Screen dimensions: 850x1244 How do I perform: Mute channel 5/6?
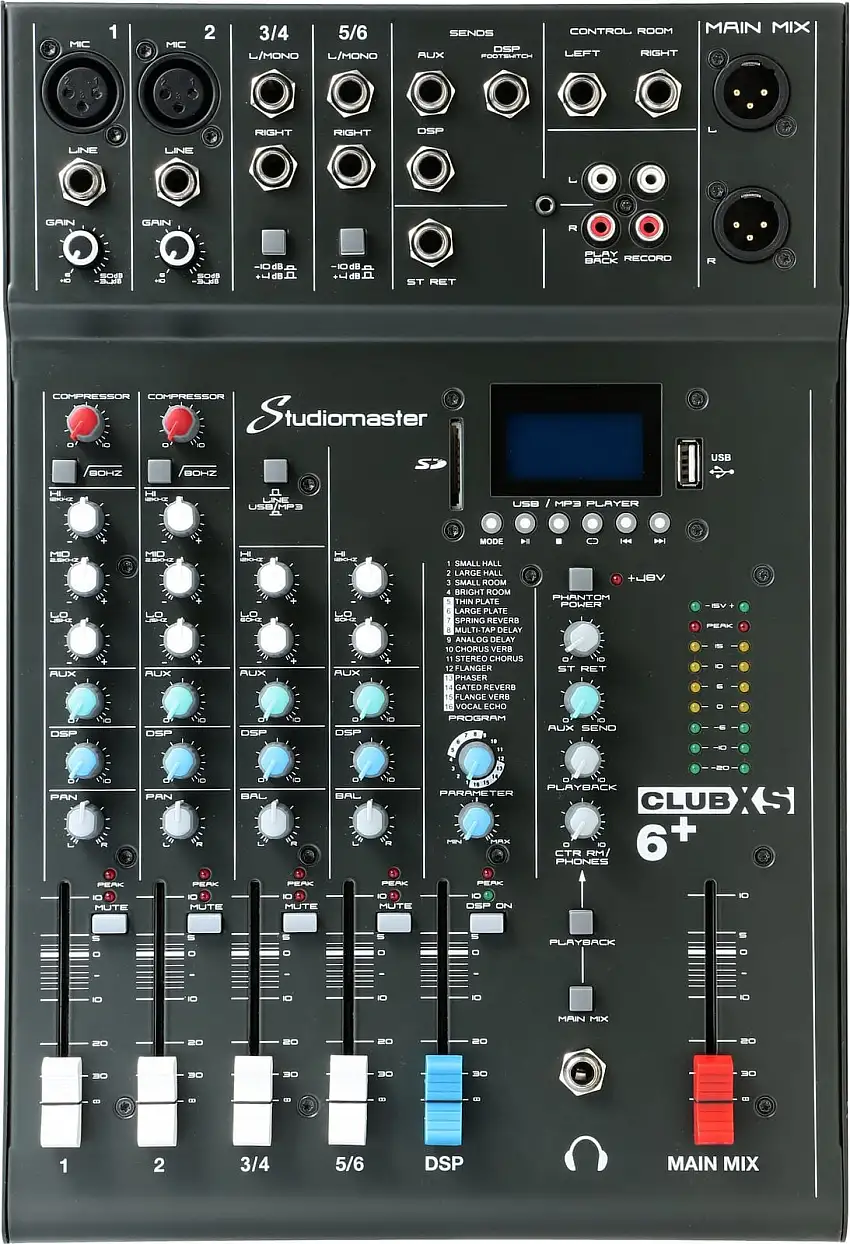pyautogui.click(x=394, y=923)
